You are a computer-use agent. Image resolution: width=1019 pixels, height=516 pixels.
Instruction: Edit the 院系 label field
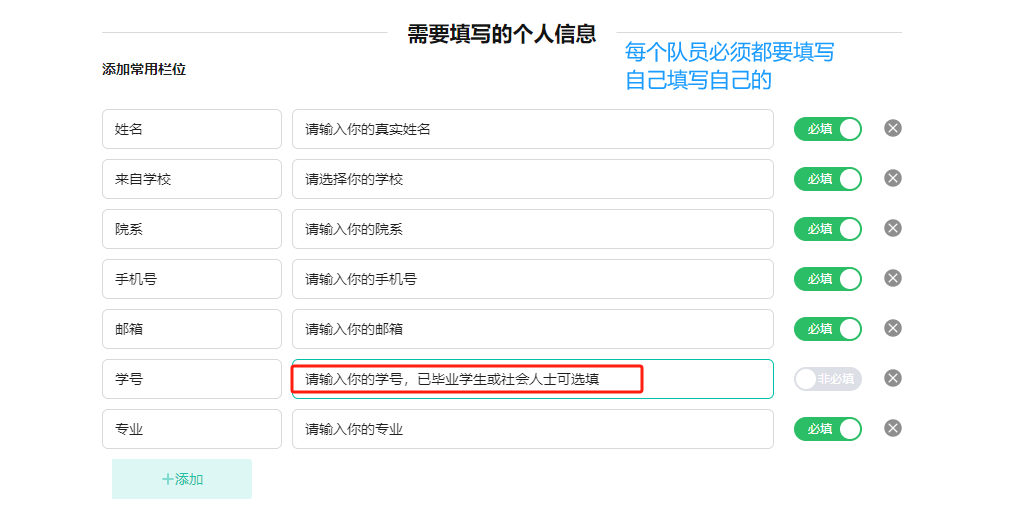(192, 229)
